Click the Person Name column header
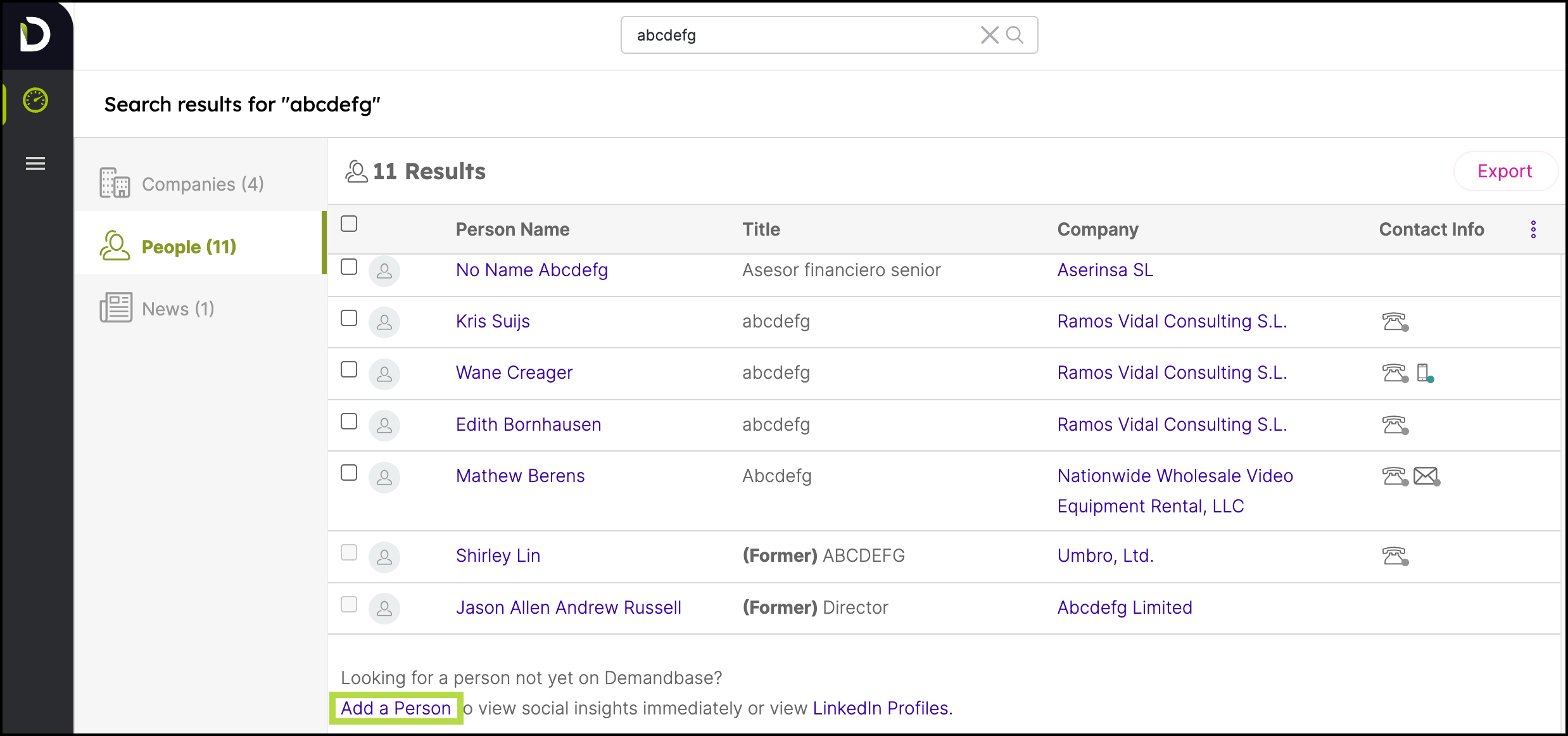Viewport: 1568px width, 736px height. pos(512,229)
